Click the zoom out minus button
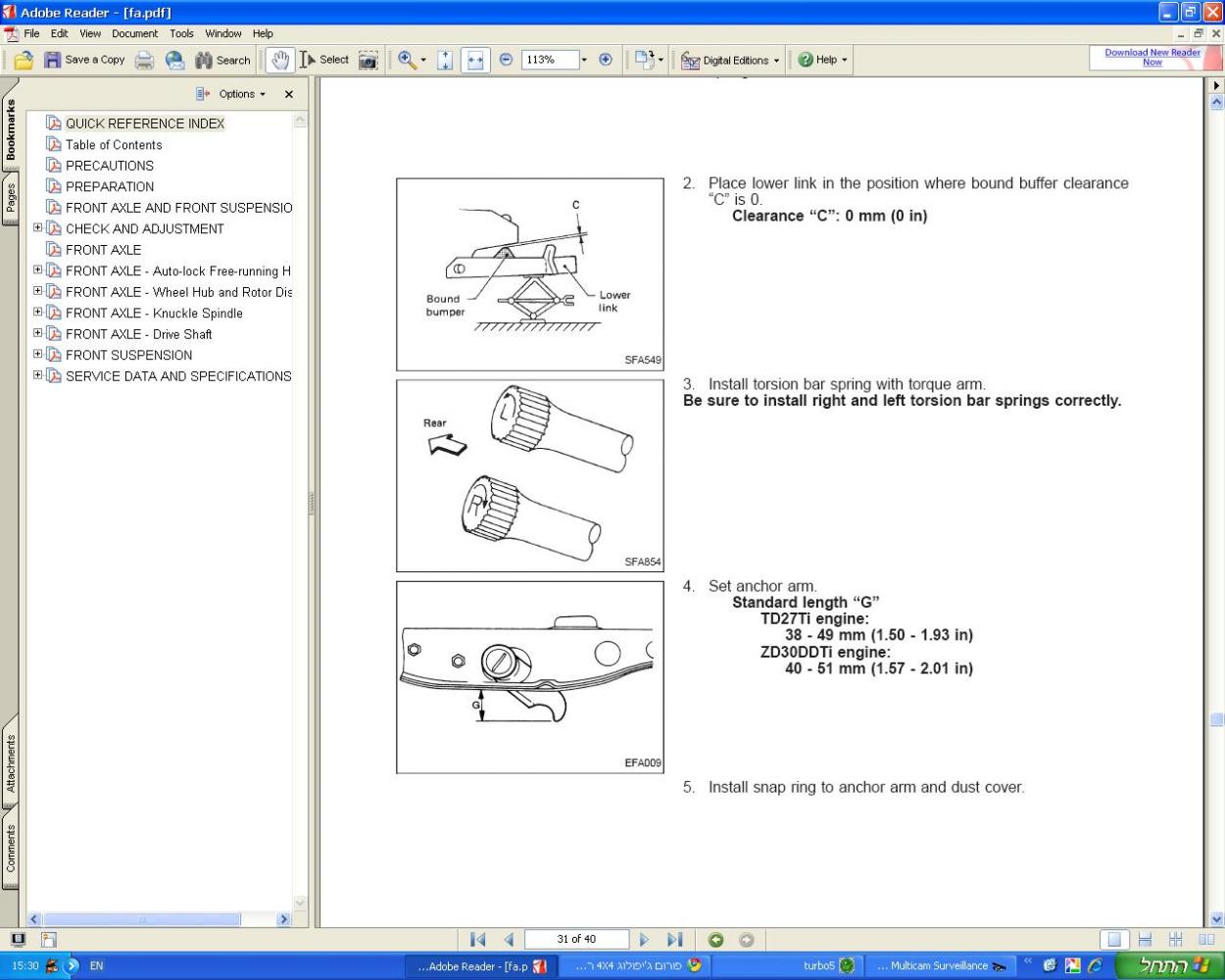Viewport: 1225px width, 980px height. [506, 60]
